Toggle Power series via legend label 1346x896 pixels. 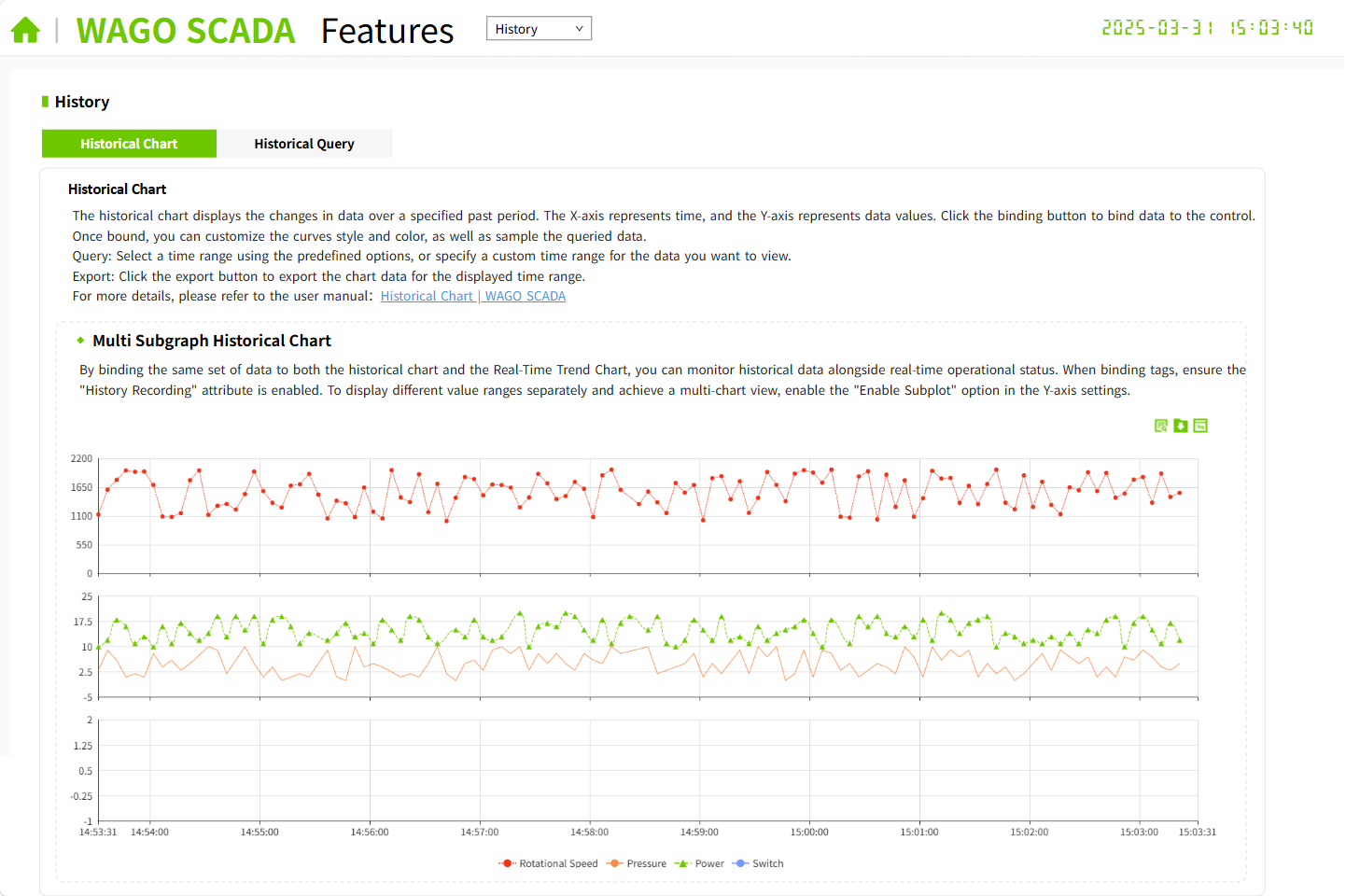[709, 863]
